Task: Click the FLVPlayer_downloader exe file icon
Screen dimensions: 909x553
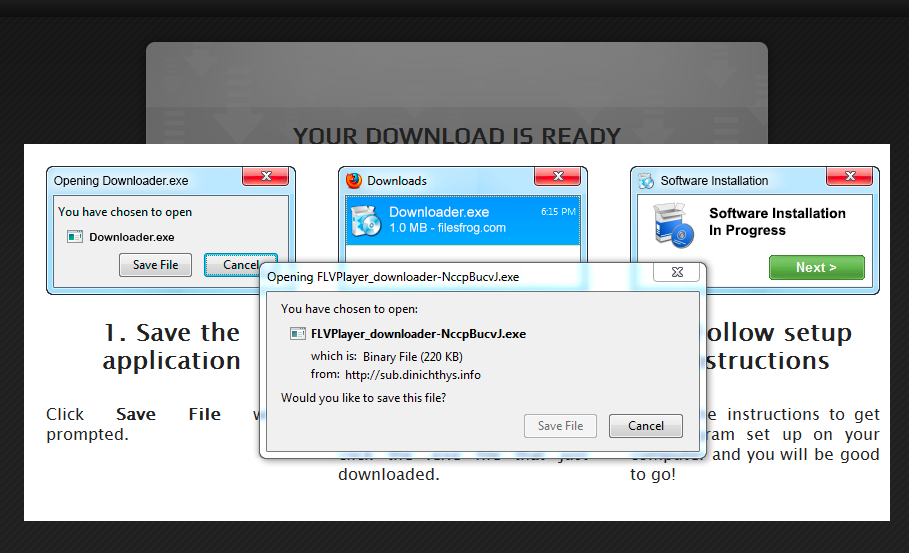Action: (x=297, y=334)
